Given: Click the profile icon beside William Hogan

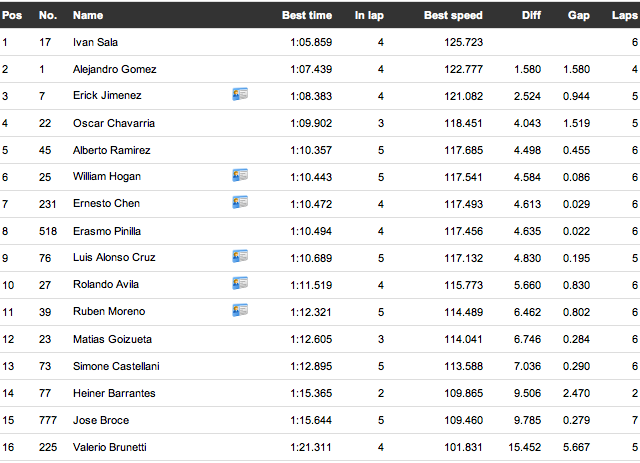Looking at the screenshot, I should tap(240, 175).
